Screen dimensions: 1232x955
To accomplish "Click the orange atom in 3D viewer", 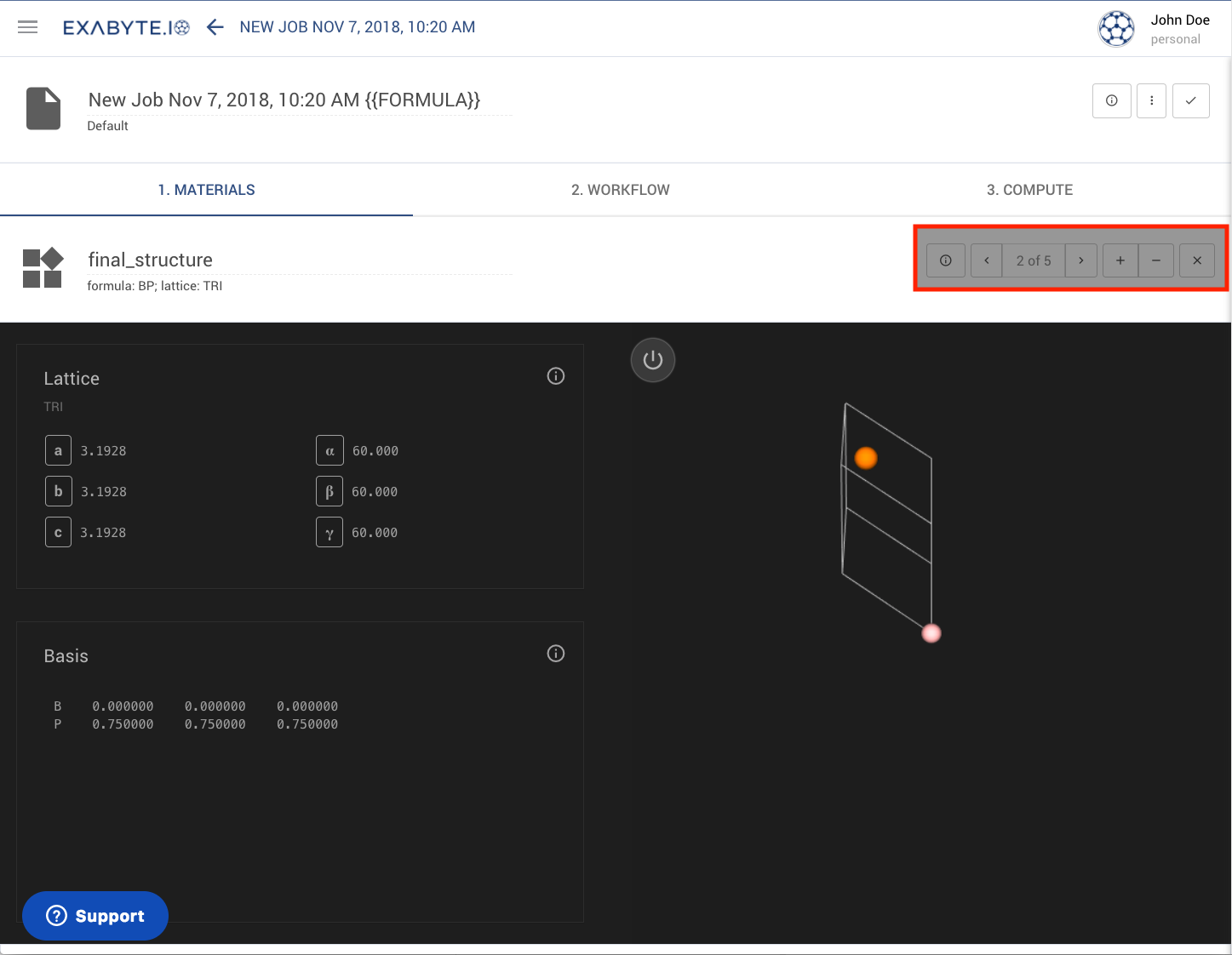I will (x=866, y=458).
